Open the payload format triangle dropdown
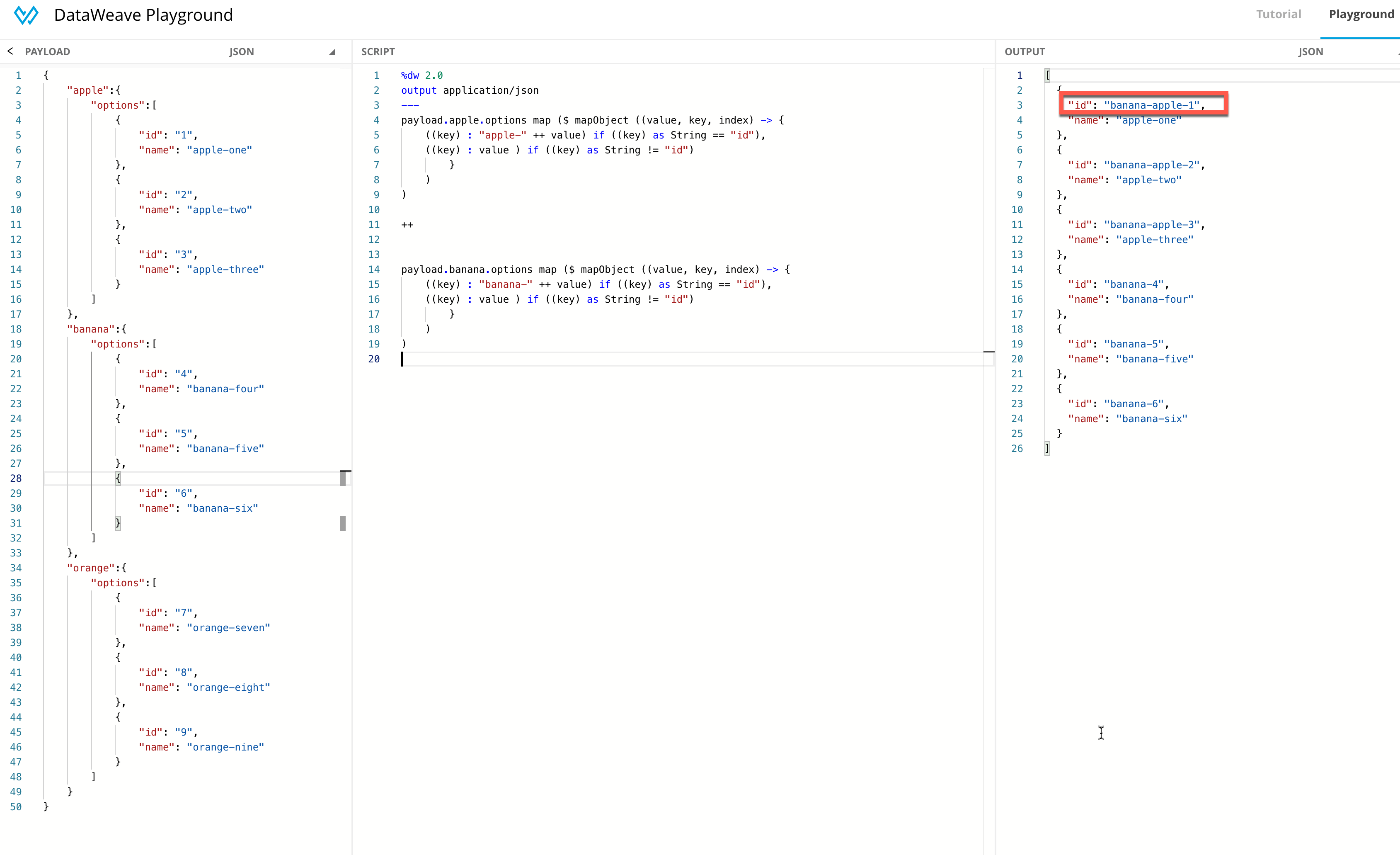This screenshot has width=1400, height=855. point(332,52)
